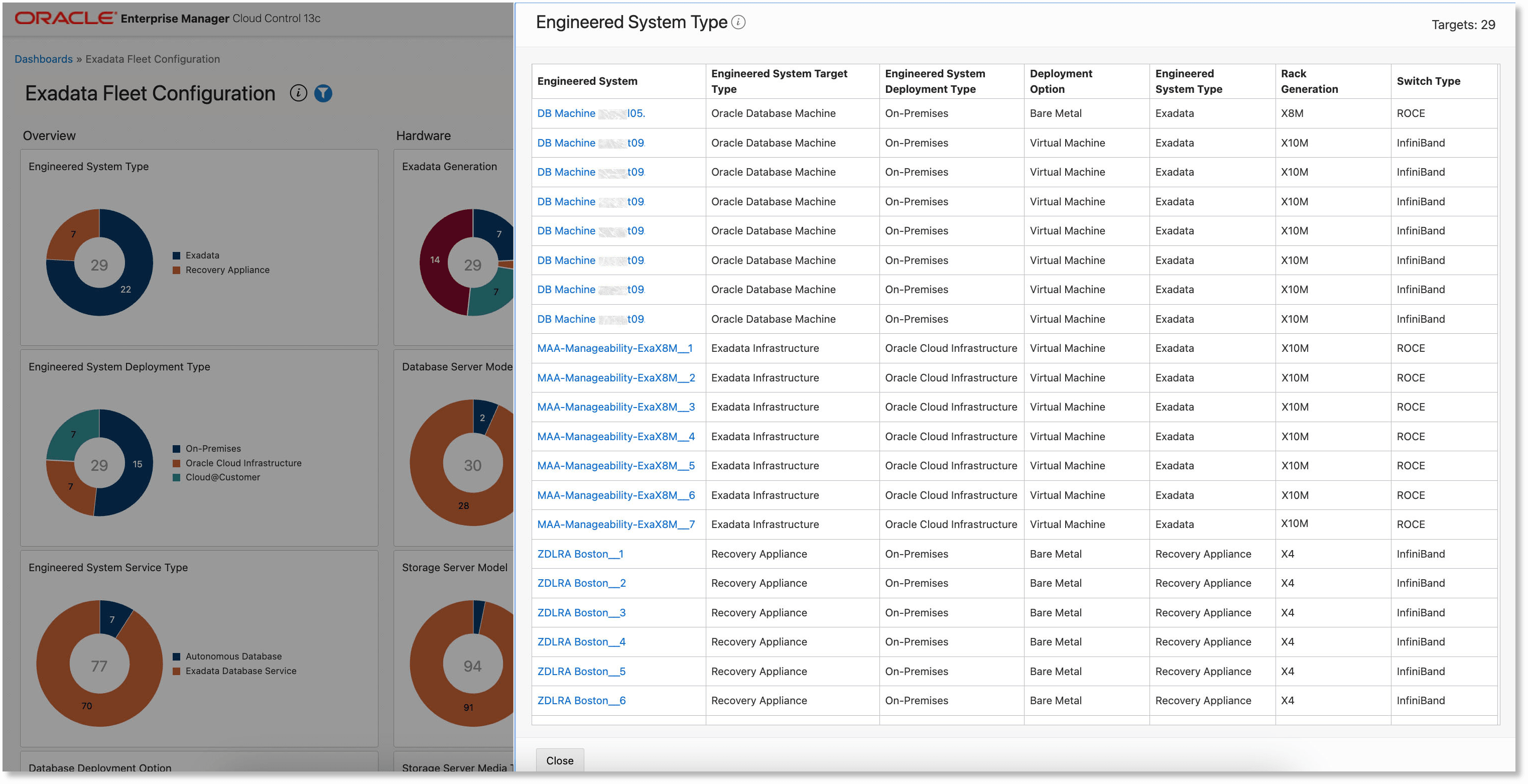Open ZDLRA Boston__1 details
The height and width of the screenshot is (784, 1528).
click(580, 554)
